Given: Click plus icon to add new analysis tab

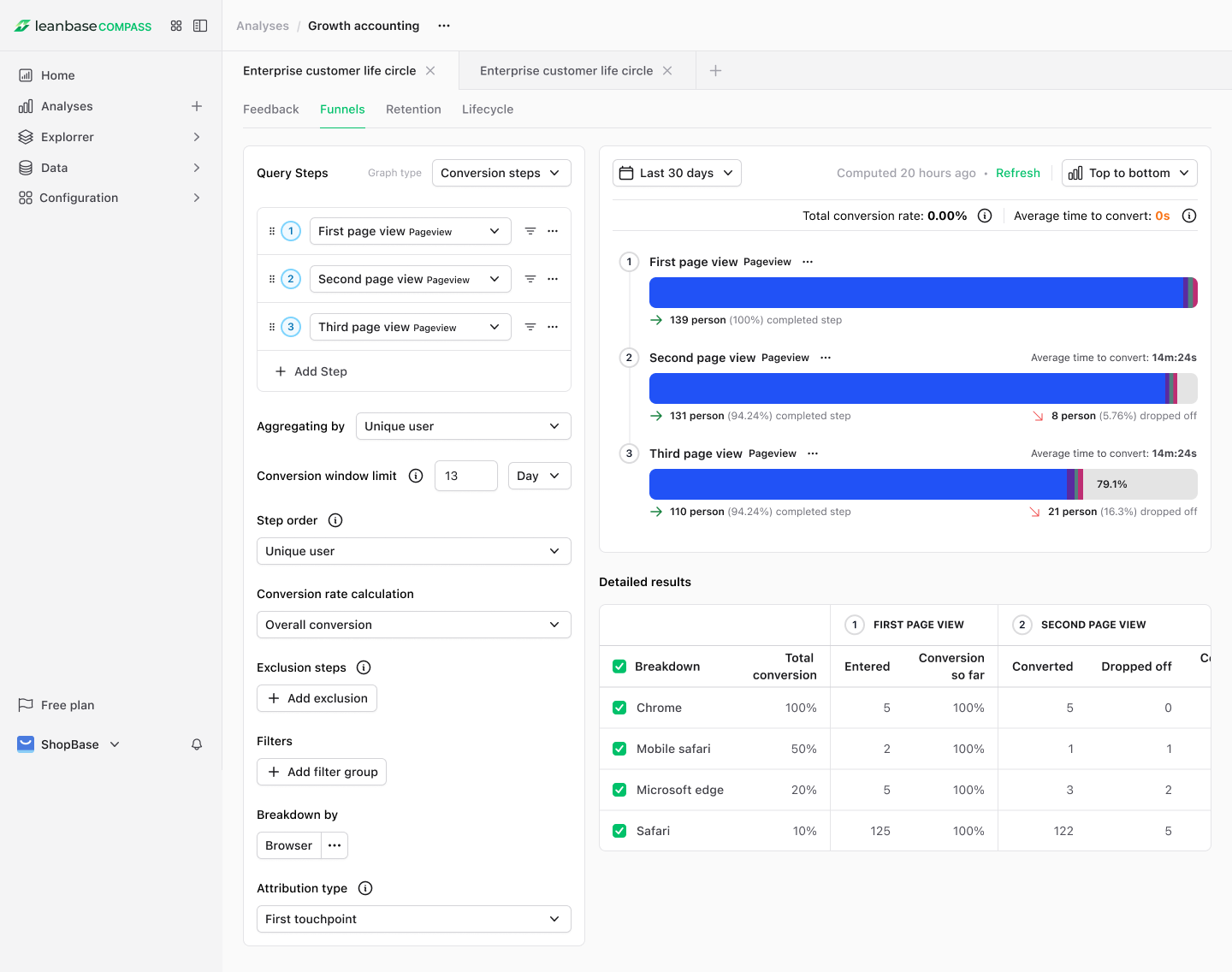Looking at the screenshot, I should (716, 71).
